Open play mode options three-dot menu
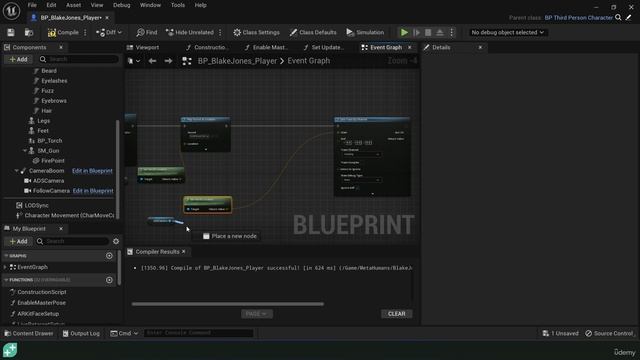This screenshot has height=360, width=640. [x=451, y=32]
